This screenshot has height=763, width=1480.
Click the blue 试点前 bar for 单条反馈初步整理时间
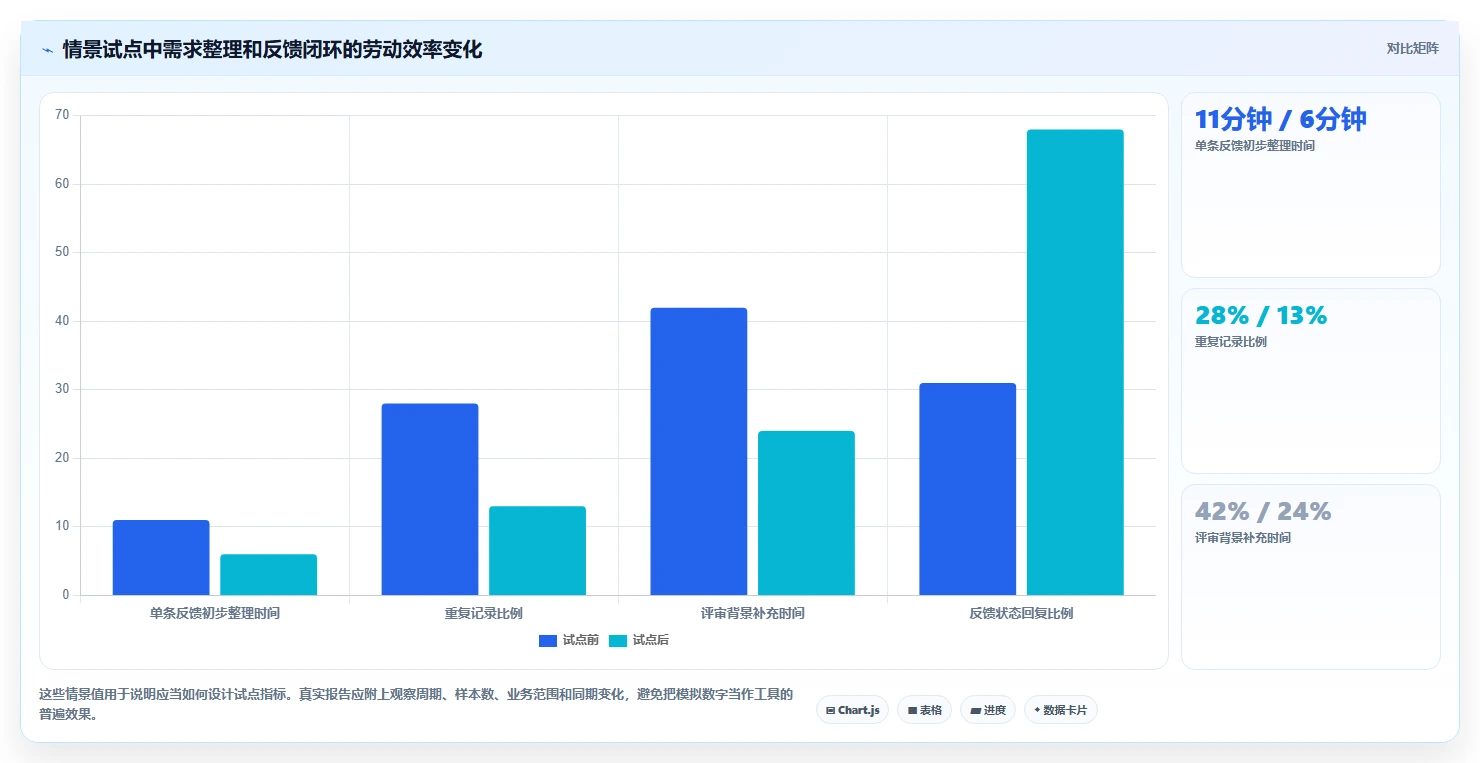(161, 557)
